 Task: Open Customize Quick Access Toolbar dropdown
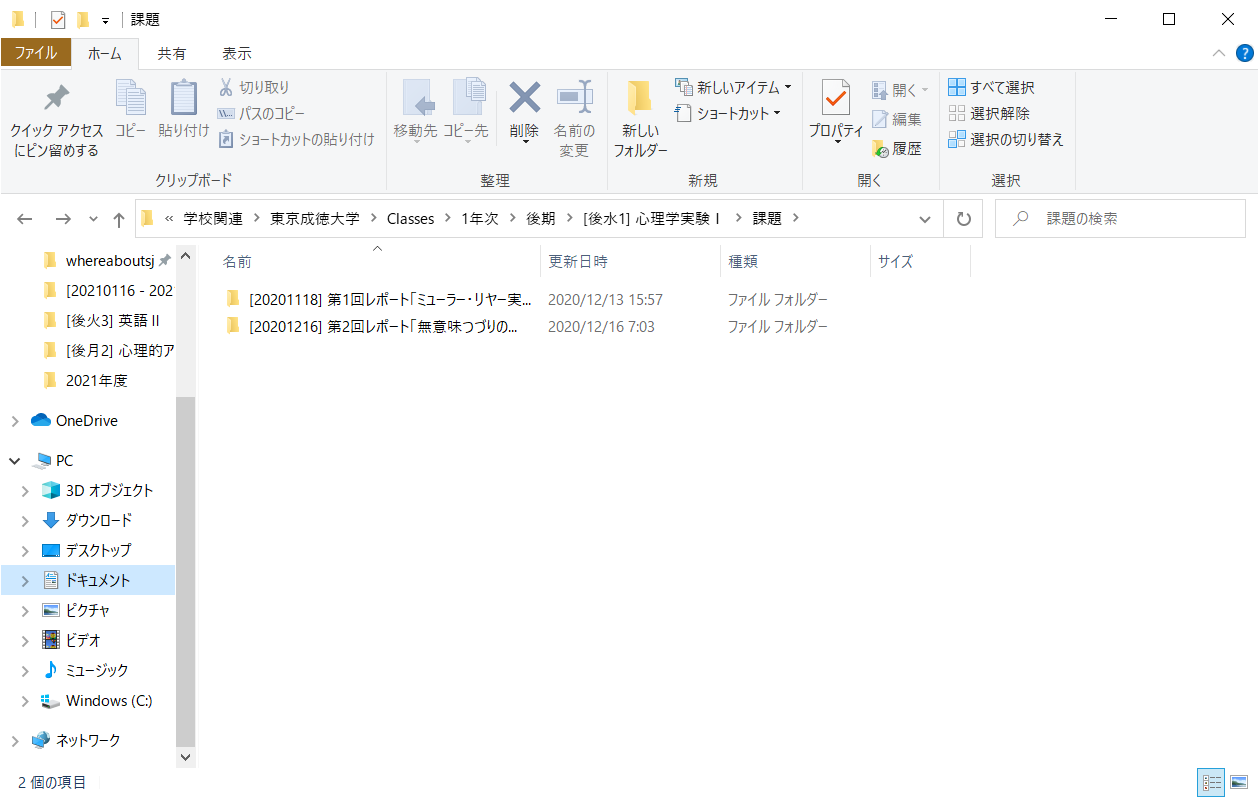(x=105, y=20)
